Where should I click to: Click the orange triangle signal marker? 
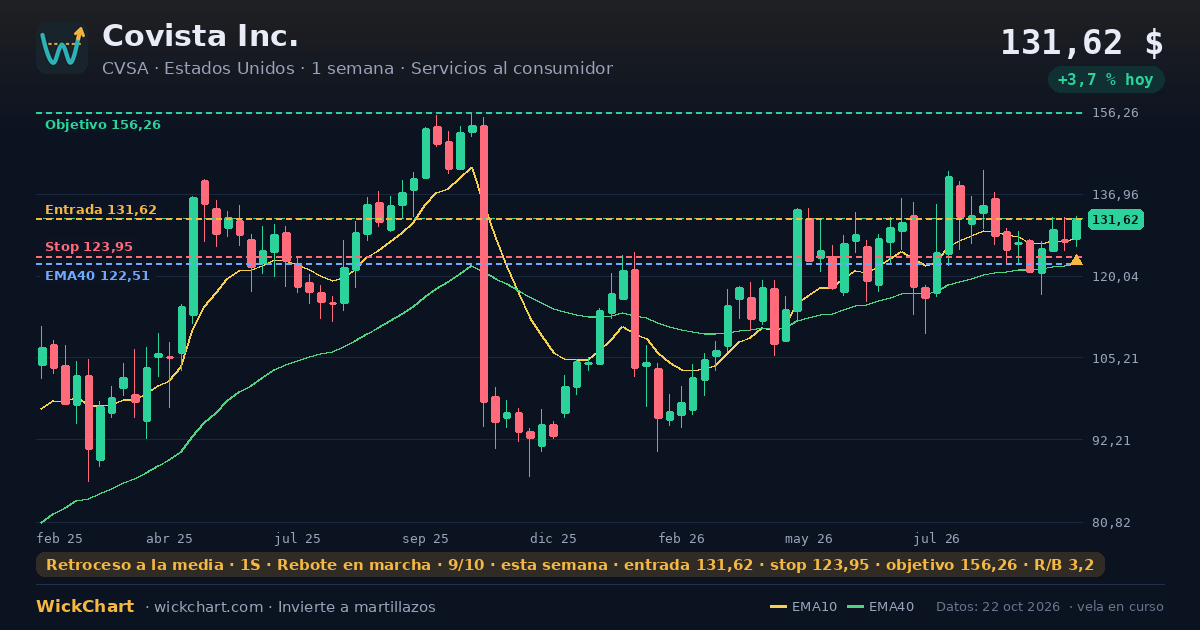coord(1076,260)
